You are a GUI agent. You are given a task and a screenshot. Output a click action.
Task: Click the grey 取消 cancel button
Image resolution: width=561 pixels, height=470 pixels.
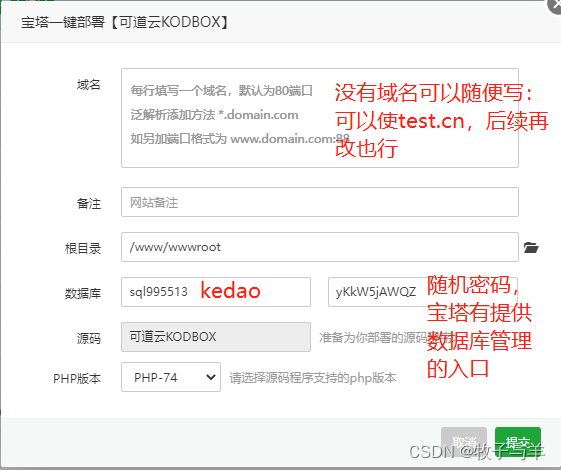click(x=464, y=442)
